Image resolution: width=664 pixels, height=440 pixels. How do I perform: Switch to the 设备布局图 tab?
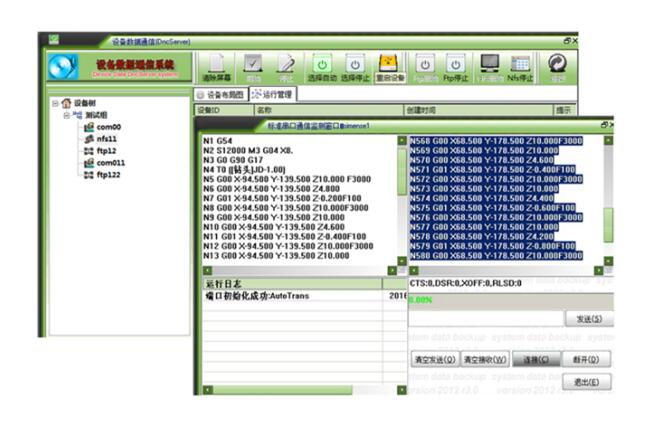pyautogui.click(x=221, y=95)
